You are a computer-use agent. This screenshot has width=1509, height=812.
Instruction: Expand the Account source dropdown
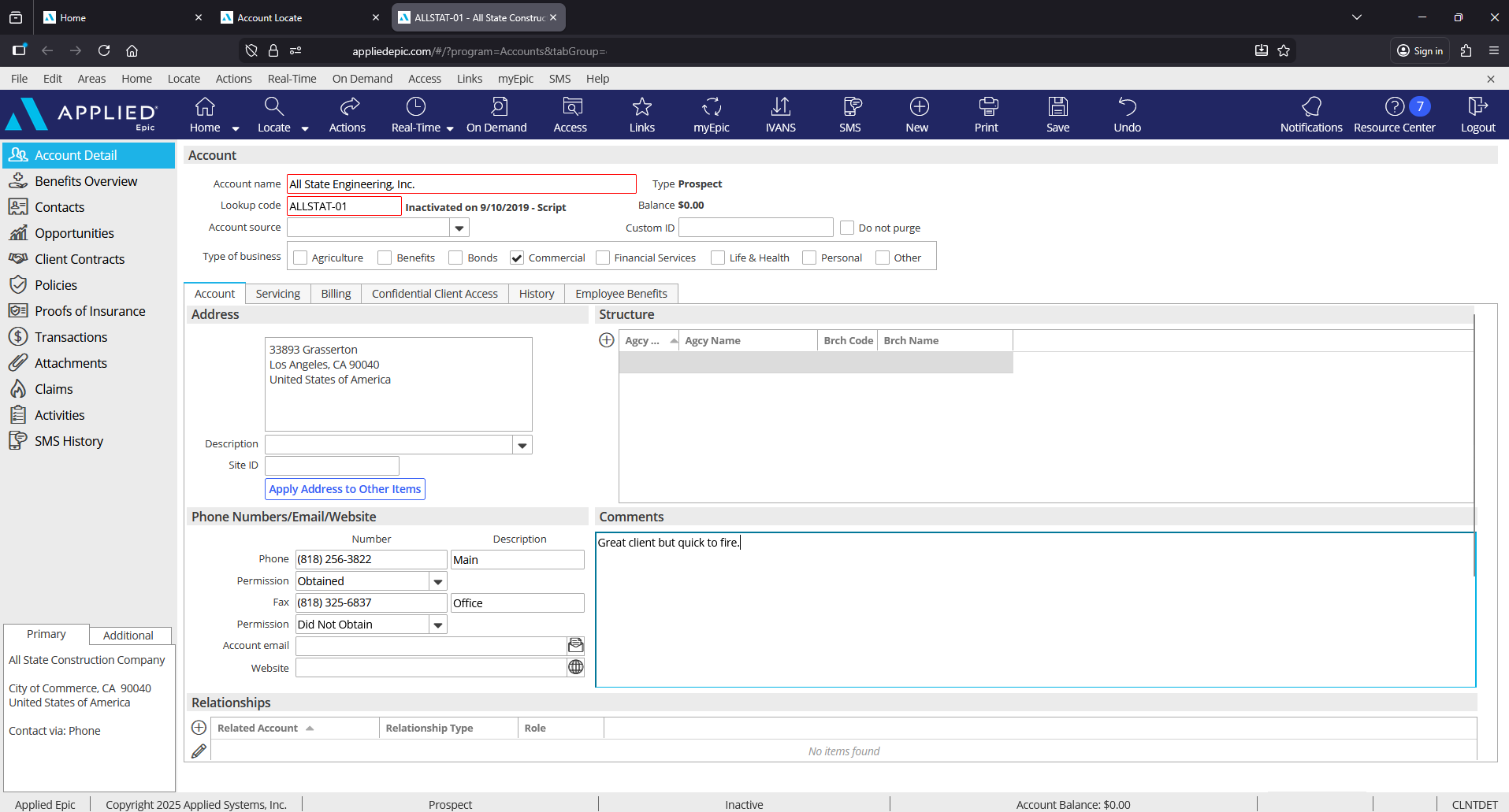[459, 228]
